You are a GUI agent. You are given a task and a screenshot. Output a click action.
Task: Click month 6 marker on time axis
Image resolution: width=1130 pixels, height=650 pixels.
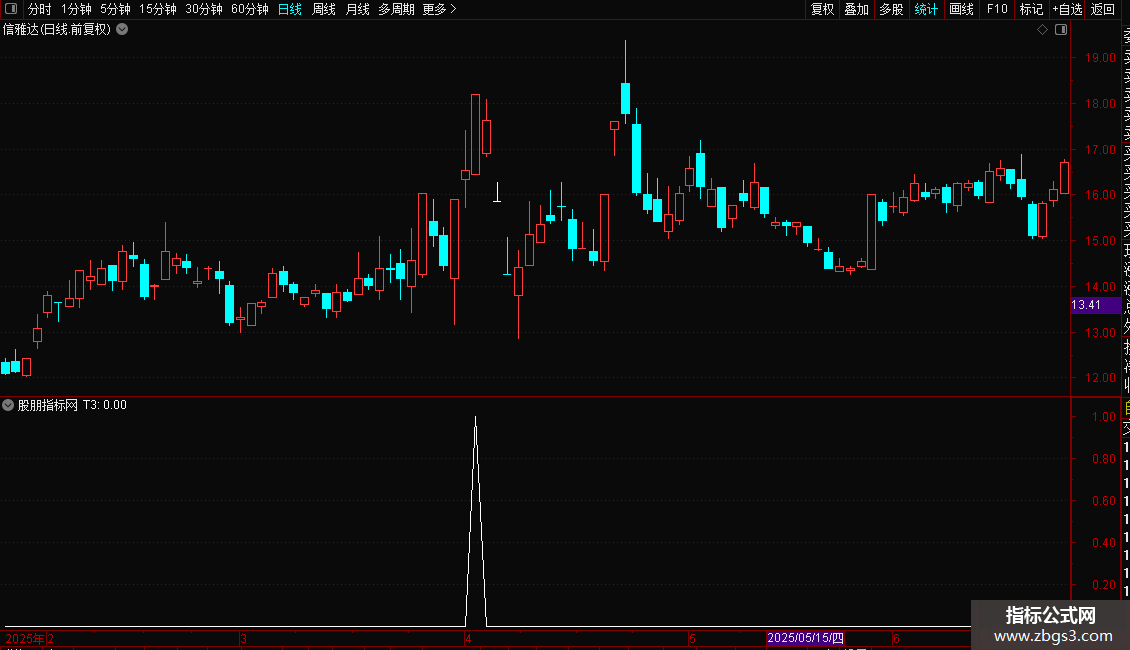pos(896,638)
